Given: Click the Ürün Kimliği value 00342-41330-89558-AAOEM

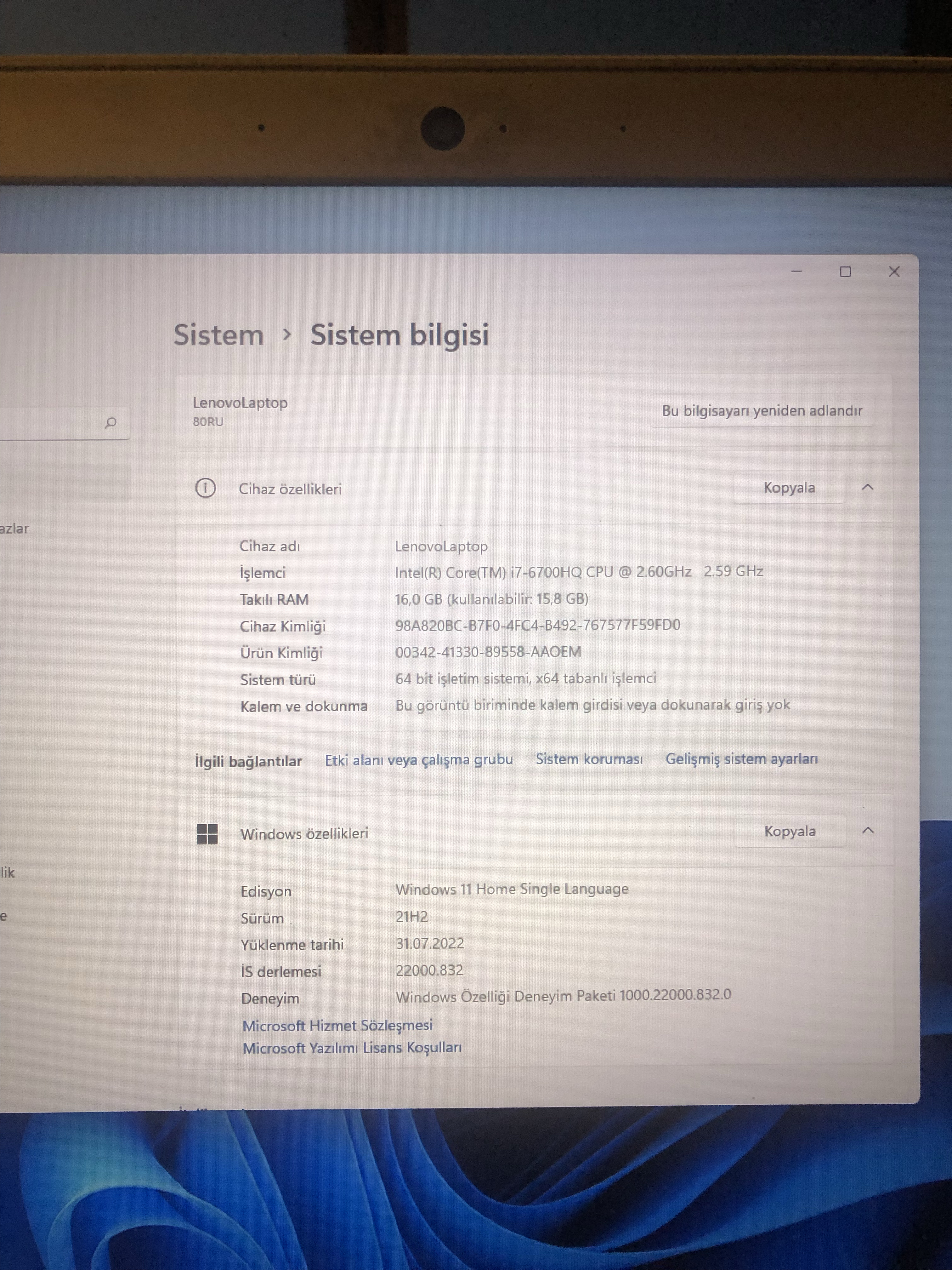Looking at the screenshot, I should pos(488,652).
